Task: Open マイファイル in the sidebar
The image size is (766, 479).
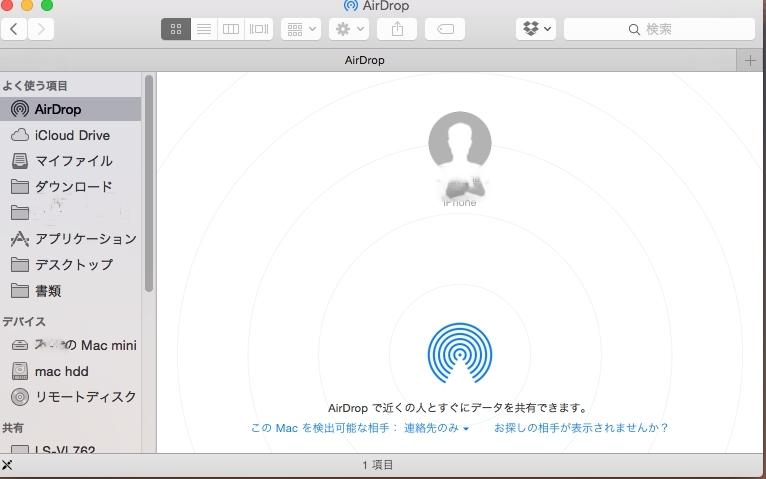Action: click(x=71, y=161)
